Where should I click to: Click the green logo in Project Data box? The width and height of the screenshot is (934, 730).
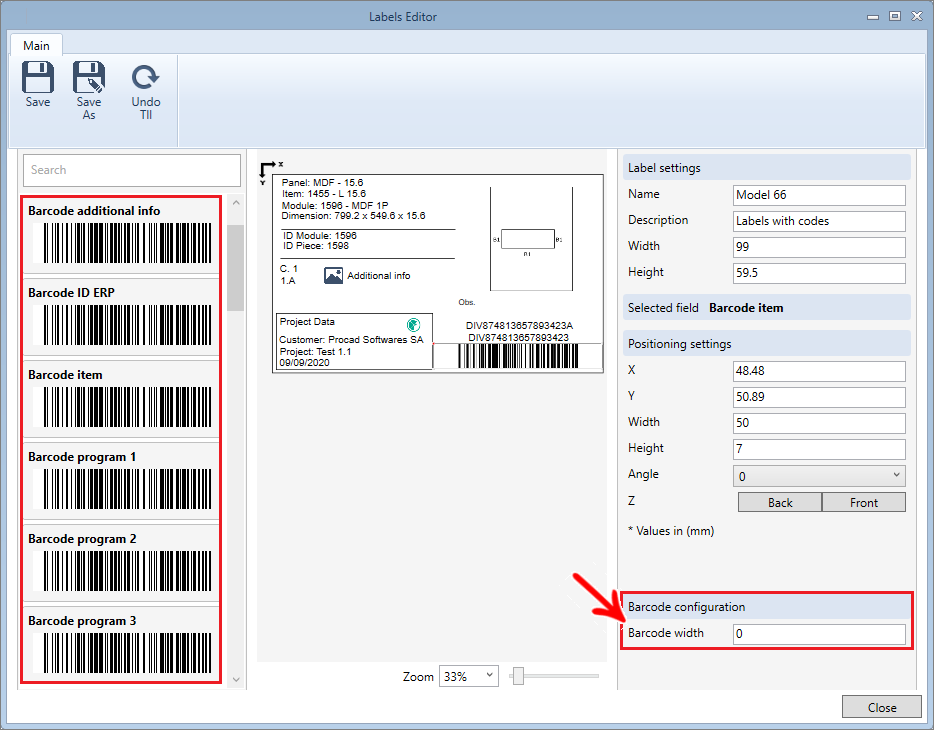[413, 325]
